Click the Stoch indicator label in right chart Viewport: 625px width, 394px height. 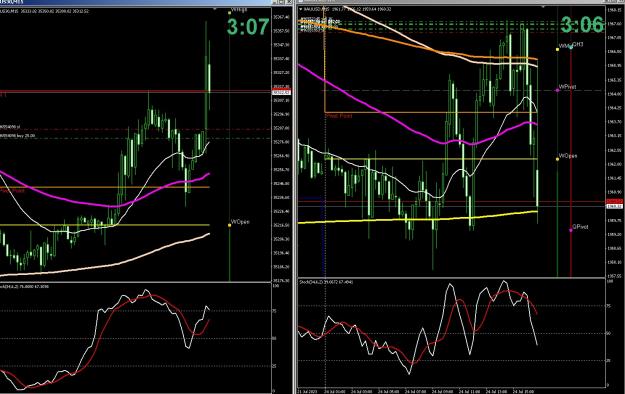coord(326,282)
